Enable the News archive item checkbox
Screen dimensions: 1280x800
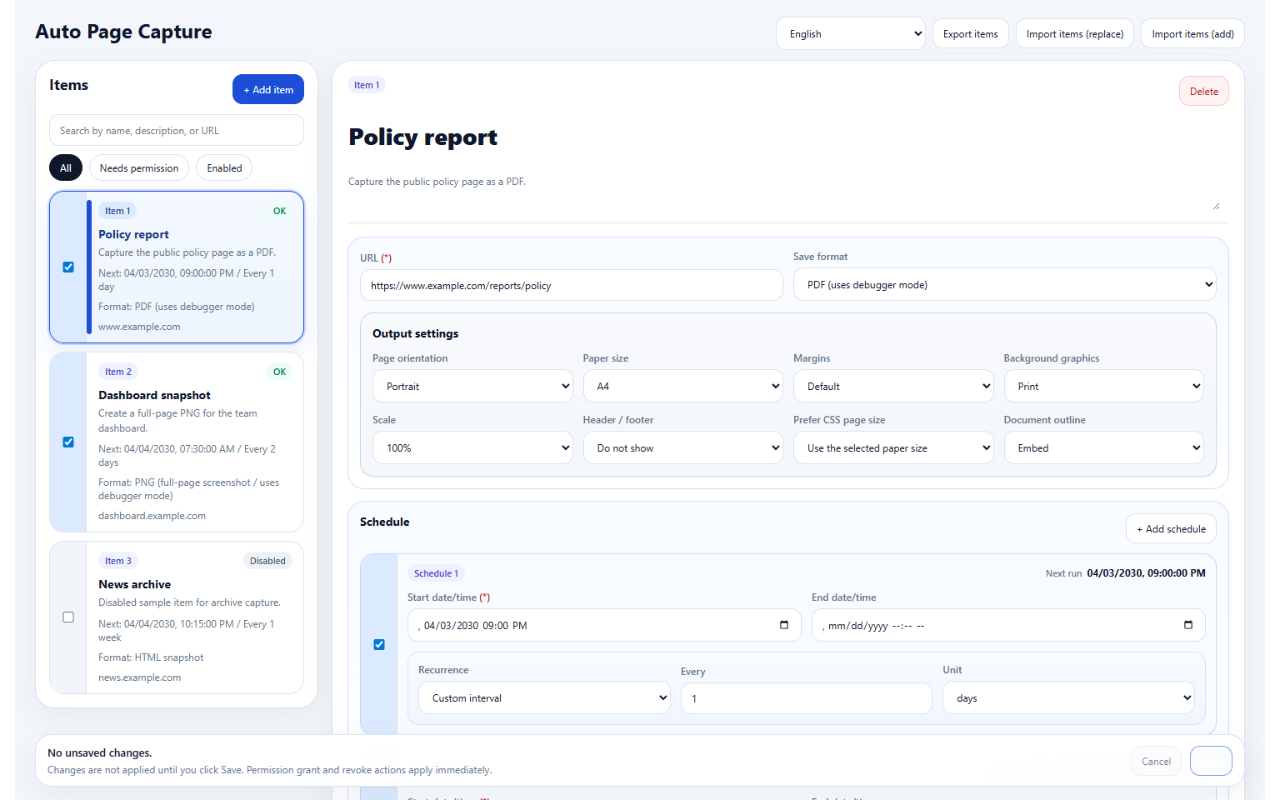click(x=68, y=617)
